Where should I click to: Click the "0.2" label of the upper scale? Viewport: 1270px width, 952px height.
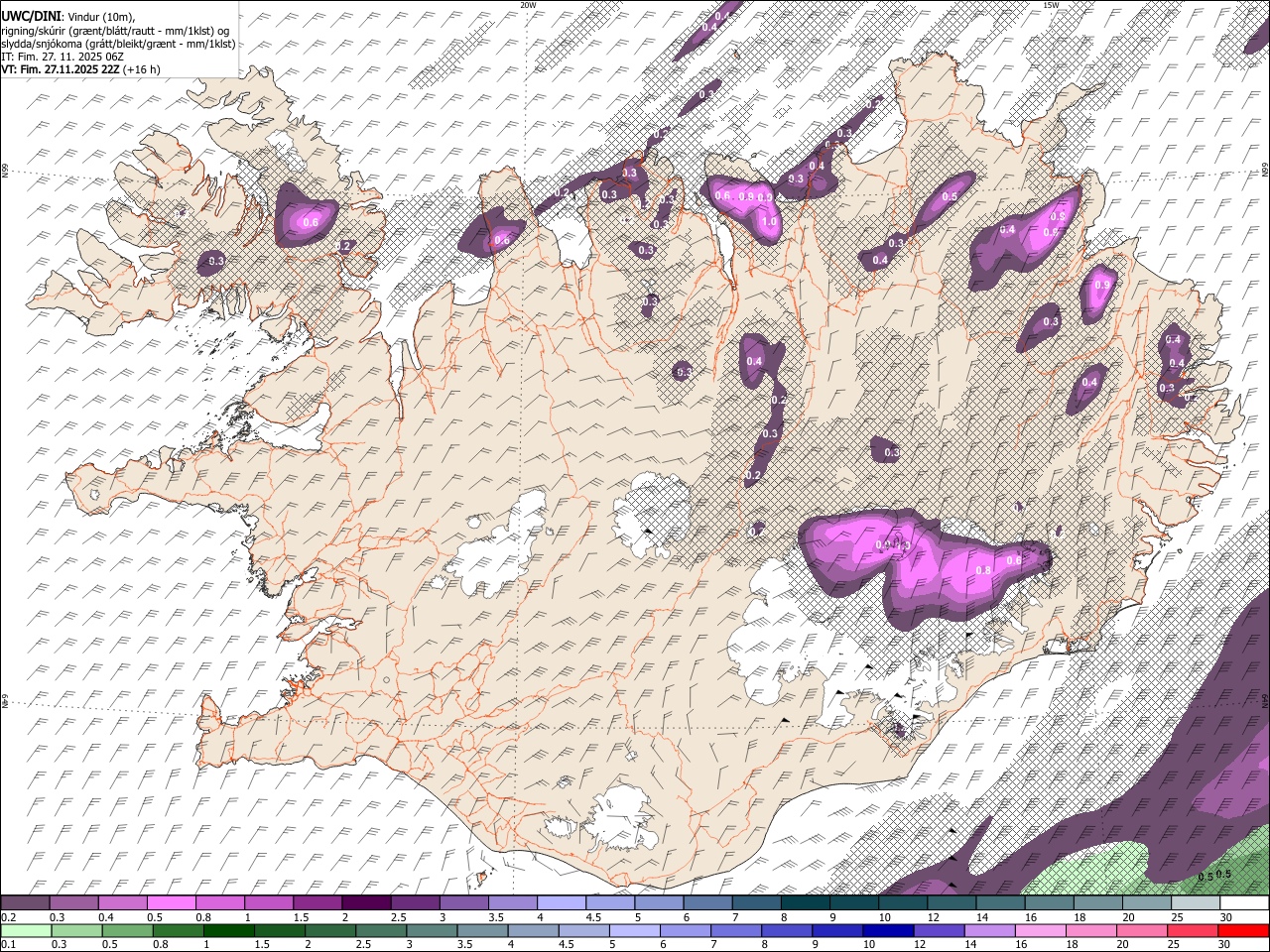click(x=9, y=916)
